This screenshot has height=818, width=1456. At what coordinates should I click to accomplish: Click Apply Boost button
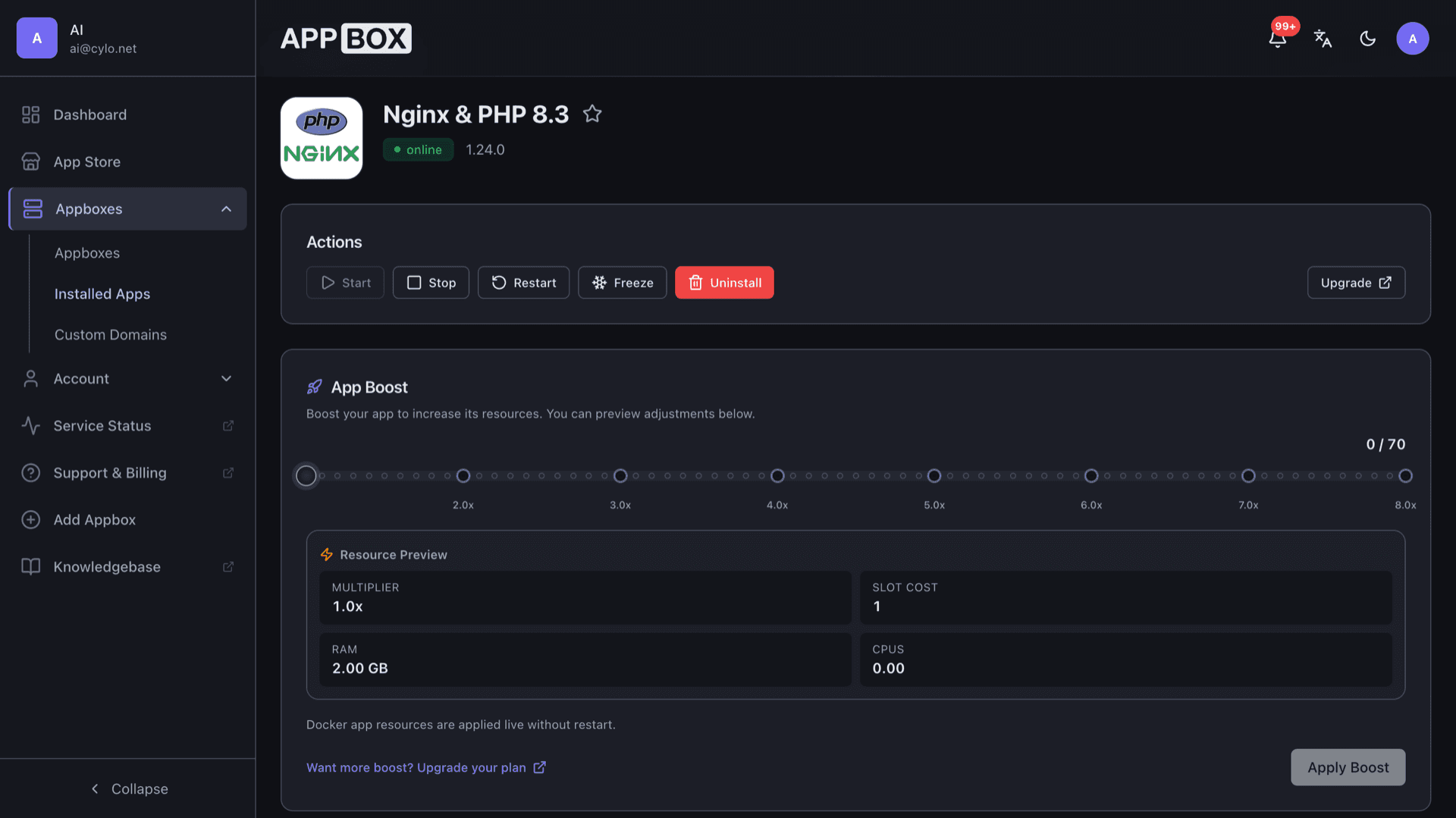[x=1348, y=767]
